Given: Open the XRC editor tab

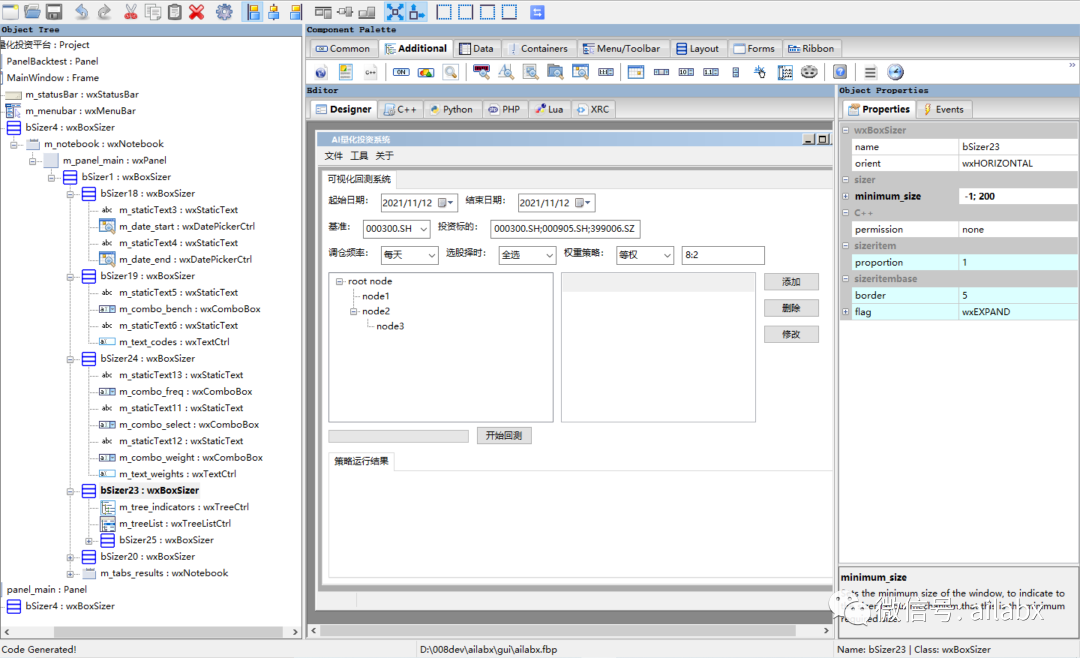Looking at the screenshot, I should pyautogui.click(x=593, y=110).
